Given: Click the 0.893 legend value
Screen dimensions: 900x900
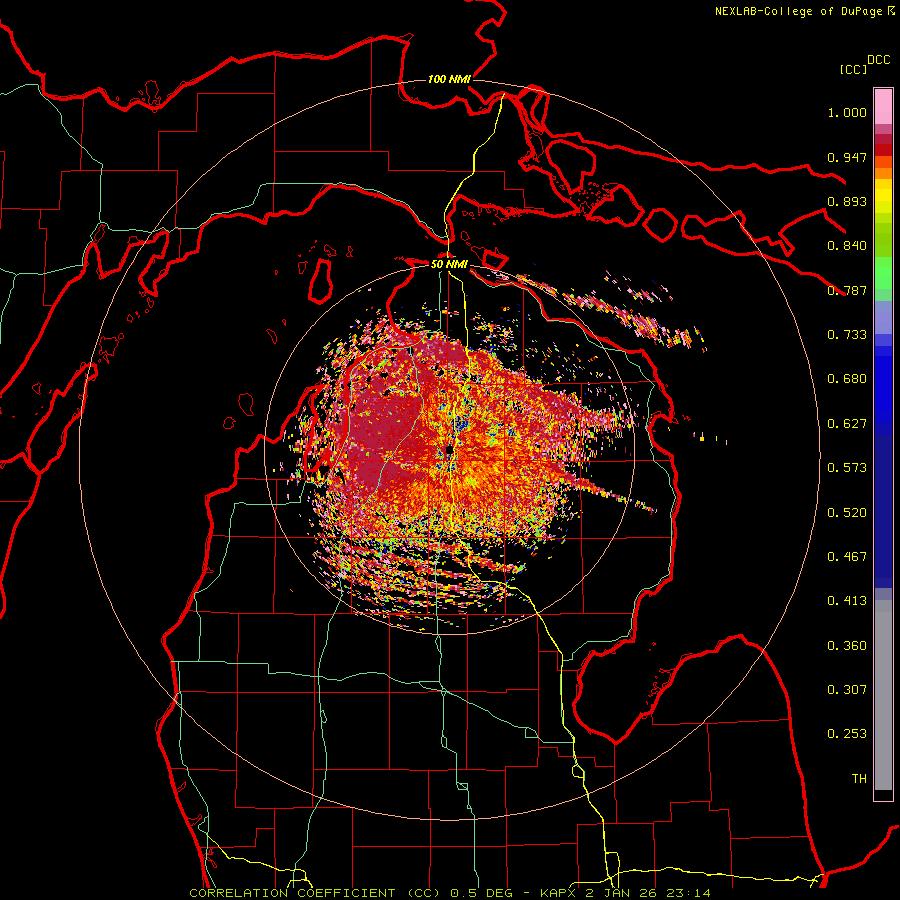Looking at the screenshot, I should [x=847, y=201].
